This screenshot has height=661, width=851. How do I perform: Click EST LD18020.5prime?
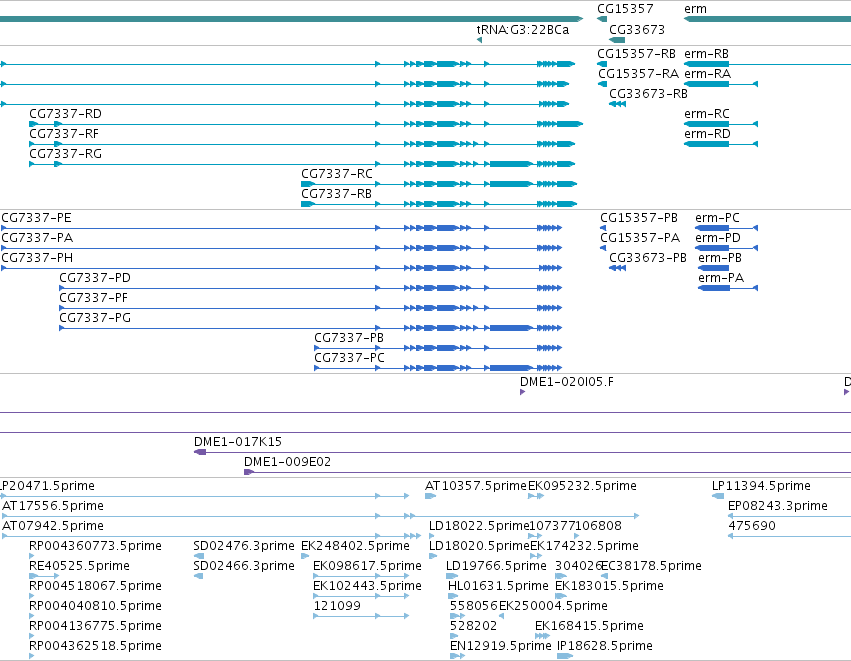click(x=479, y=546)
